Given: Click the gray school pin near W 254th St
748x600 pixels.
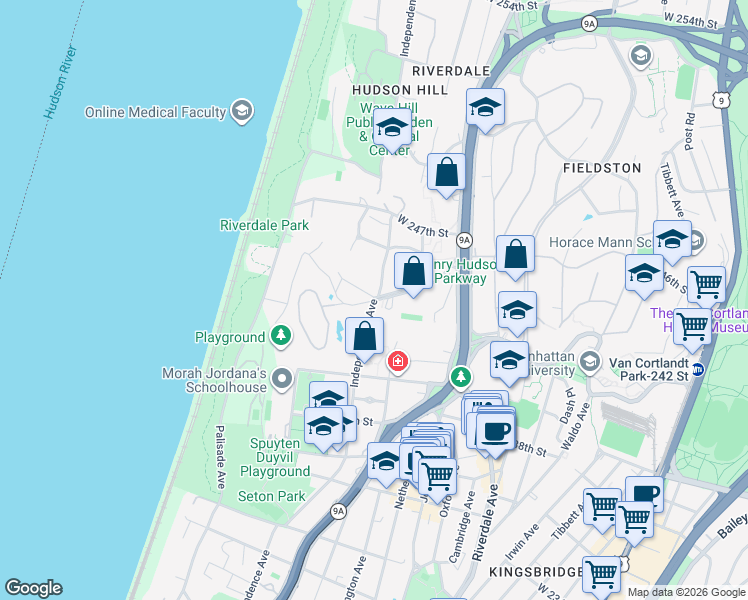Looking at the screenshot, I should [641, 57].
